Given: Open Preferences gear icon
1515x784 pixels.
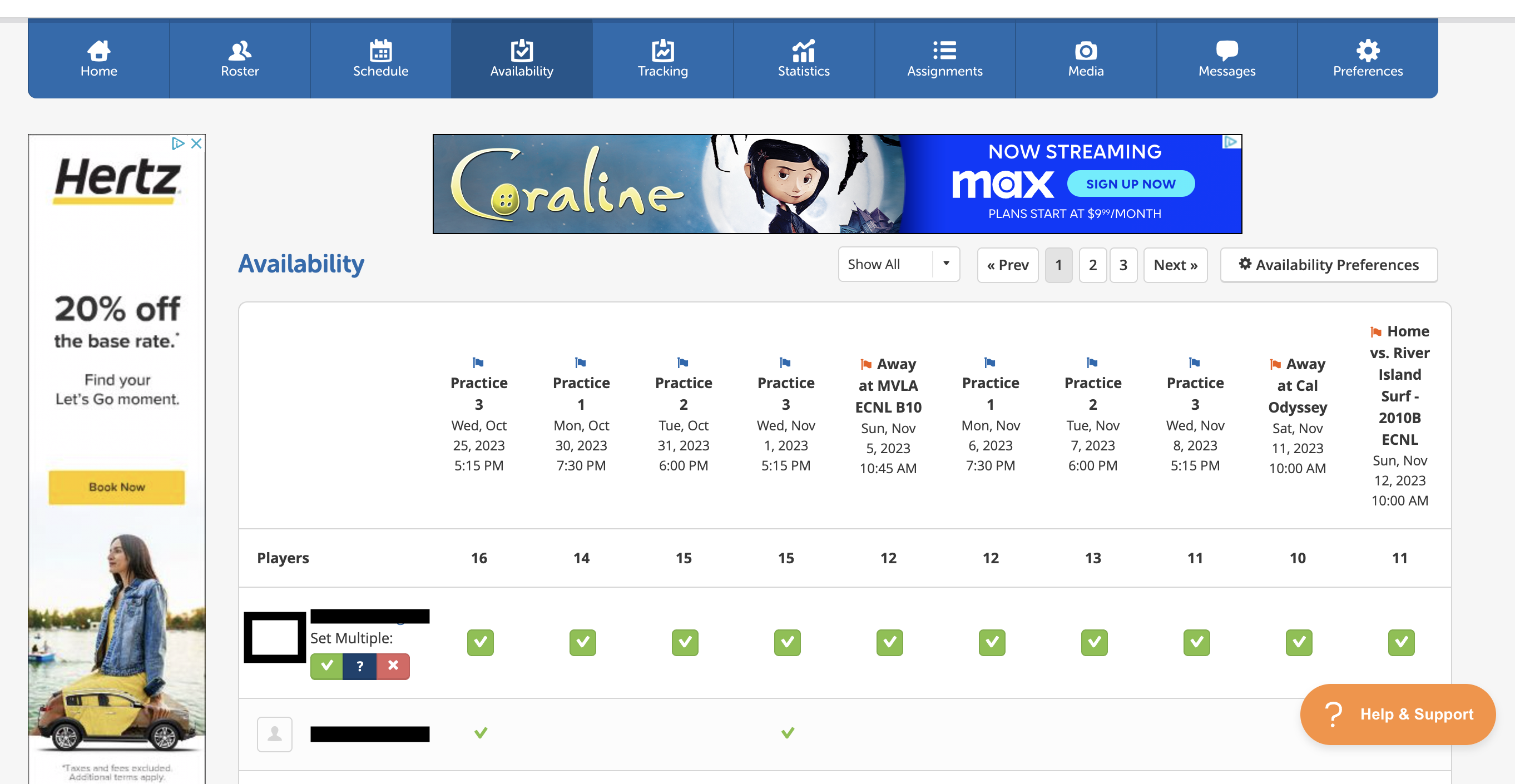Looking at the screenshot, I should pyautogui.click(x=1368, y=51).
